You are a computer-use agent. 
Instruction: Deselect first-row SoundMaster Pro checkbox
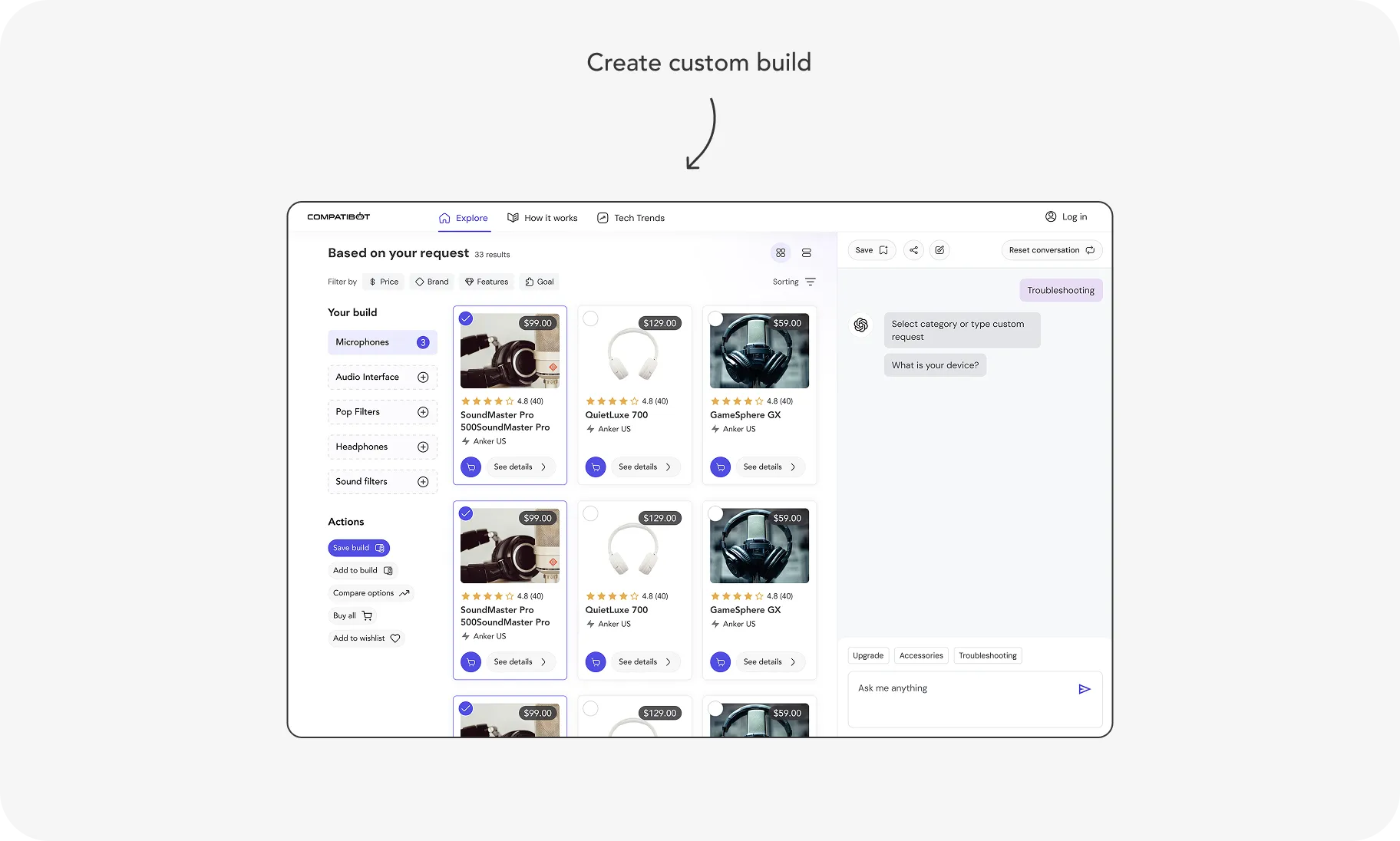[466, 318]
